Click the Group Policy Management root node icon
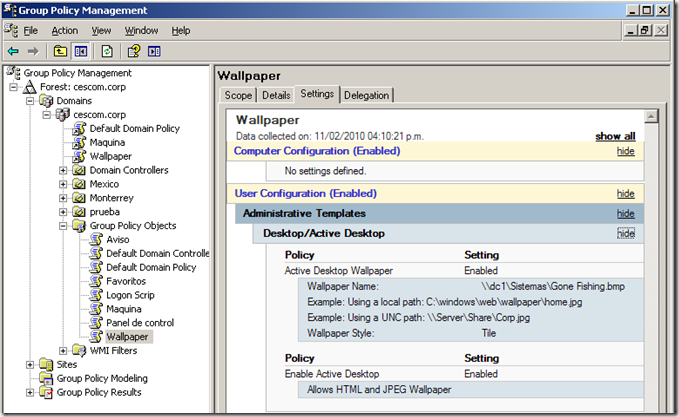Screen dimensions: 679x417 point(13,72)
